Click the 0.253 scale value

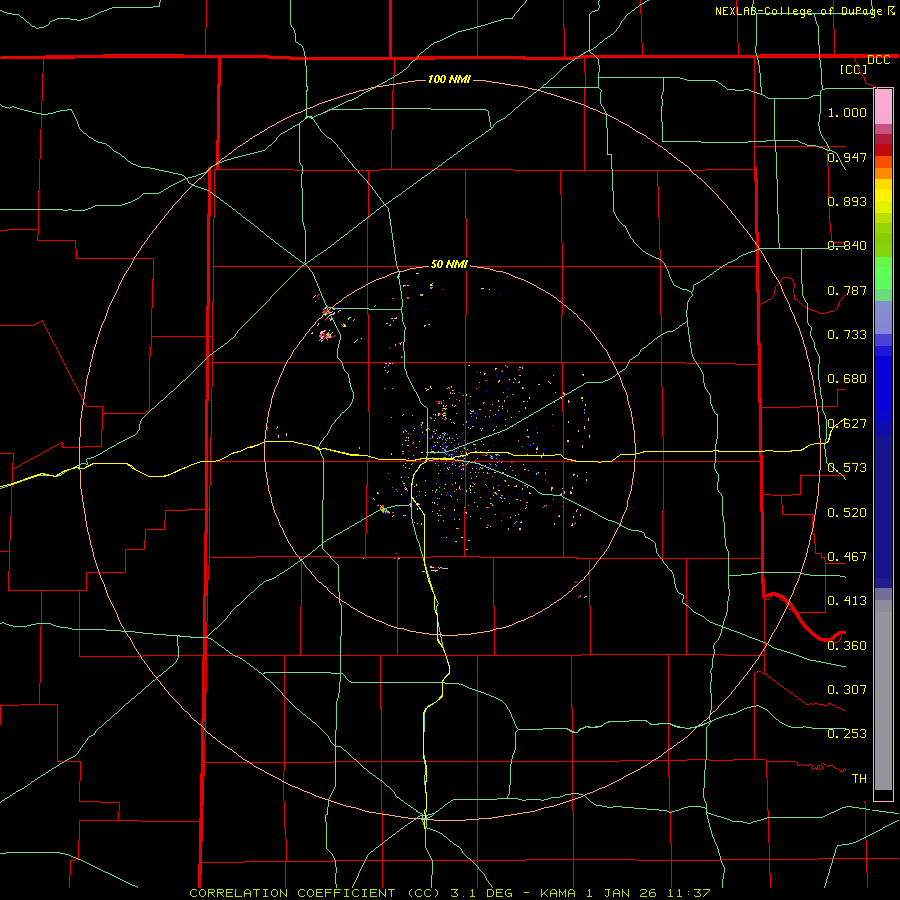click(x=847, y=734)
